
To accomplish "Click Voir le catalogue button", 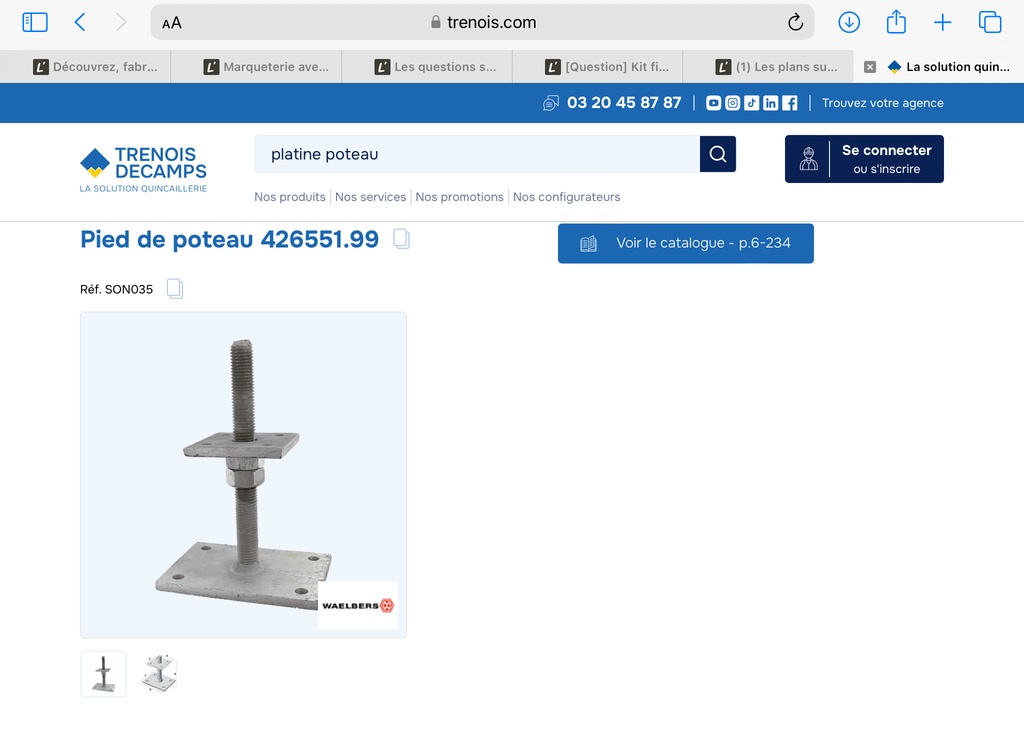I will pyautogui.click(x=685, y=243).
